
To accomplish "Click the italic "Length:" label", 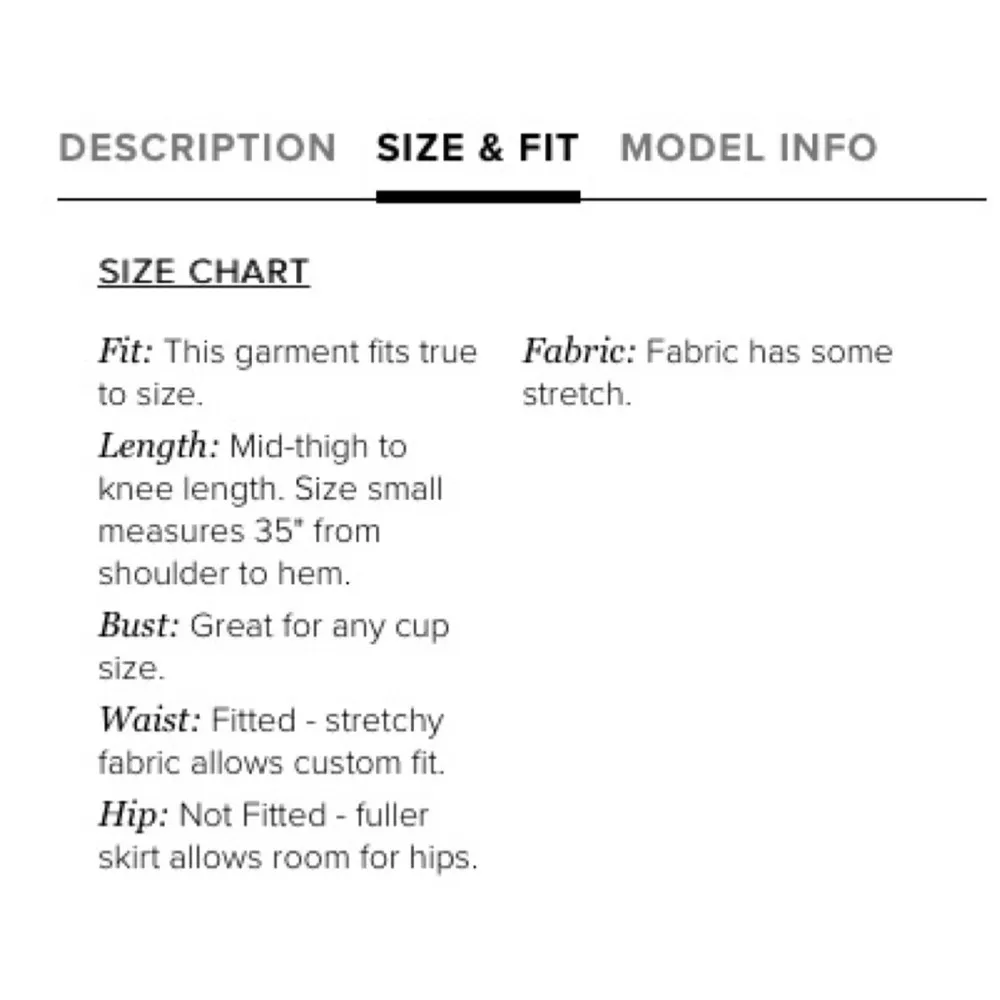I will pos(158,446).
